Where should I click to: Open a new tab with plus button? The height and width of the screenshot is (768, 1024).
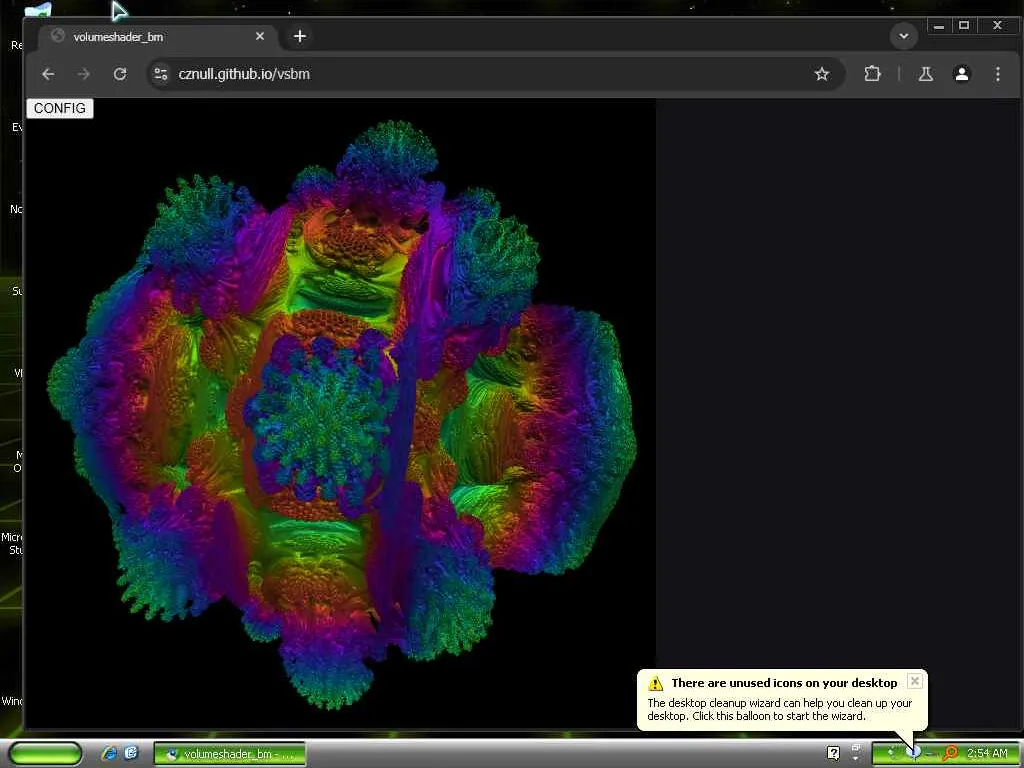tap(300, 37)
